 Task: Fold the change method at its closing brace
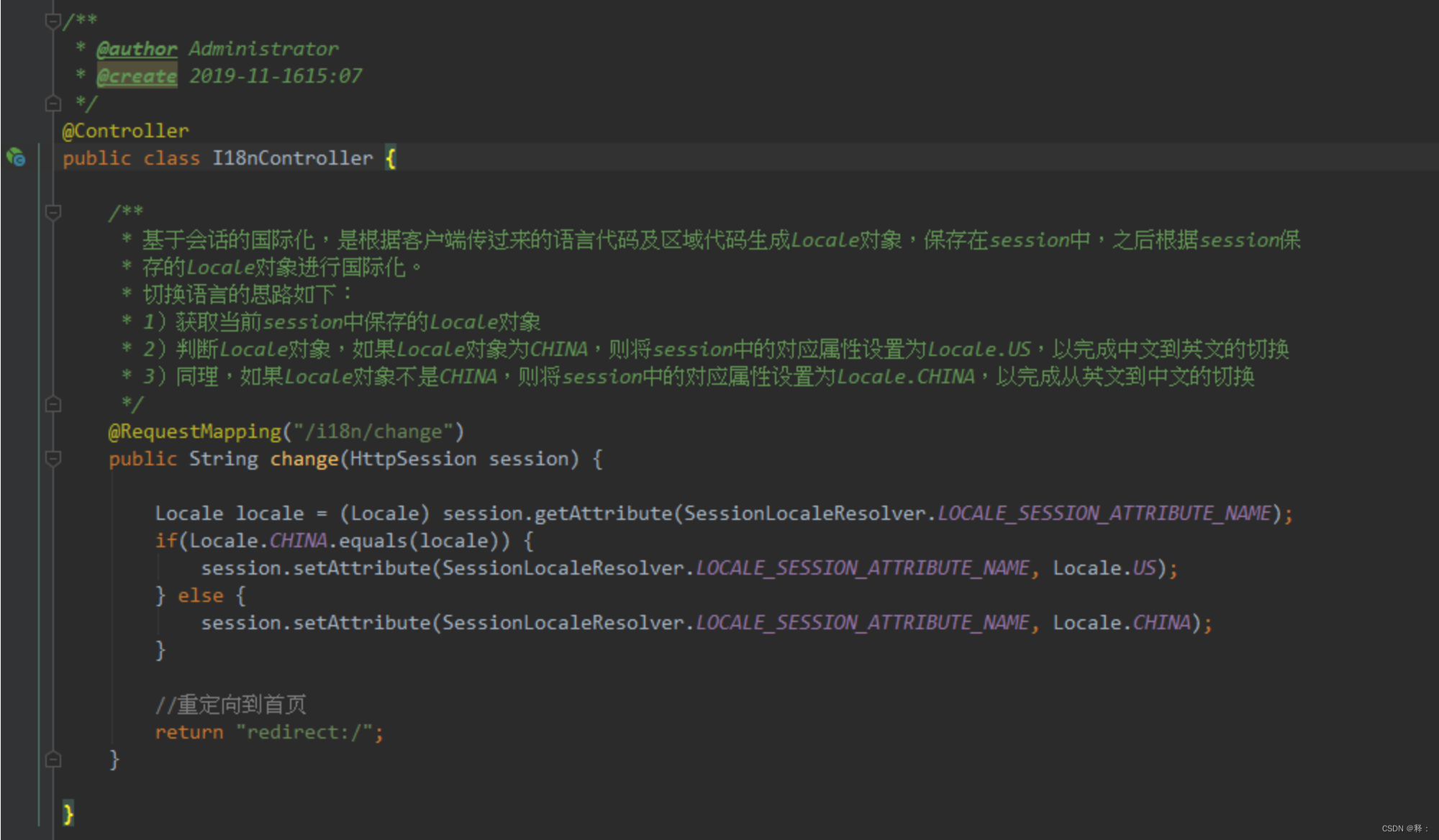[x=53, y=759]
